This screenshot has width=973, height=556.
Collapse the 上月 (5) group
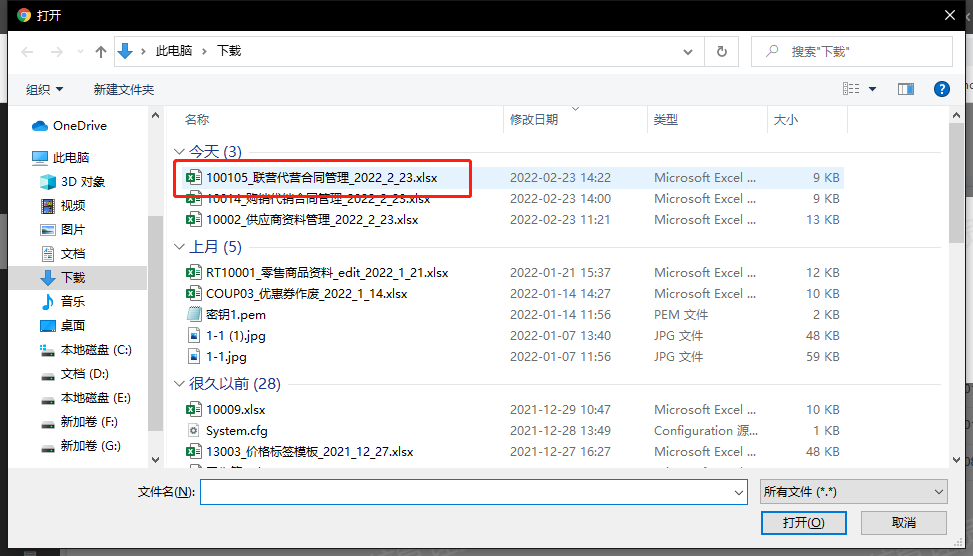tap(180, 247)
